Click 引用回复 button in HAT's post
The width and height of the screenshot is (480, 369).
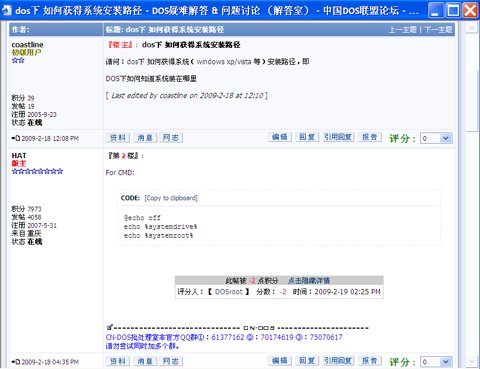[x=338, y=360]
